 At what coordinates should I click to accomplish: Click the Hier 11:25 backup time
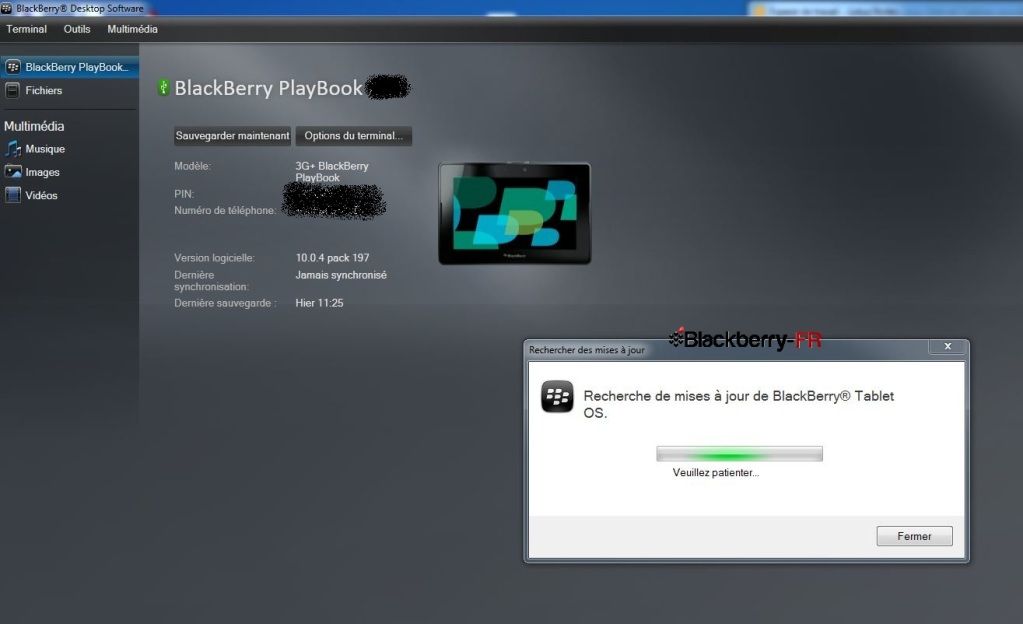(x=319, y=303)
